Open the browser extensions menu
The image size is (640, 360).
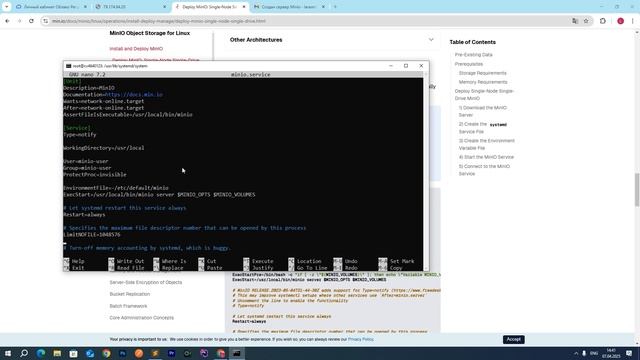pyautogui.click(x=603, y=21)
